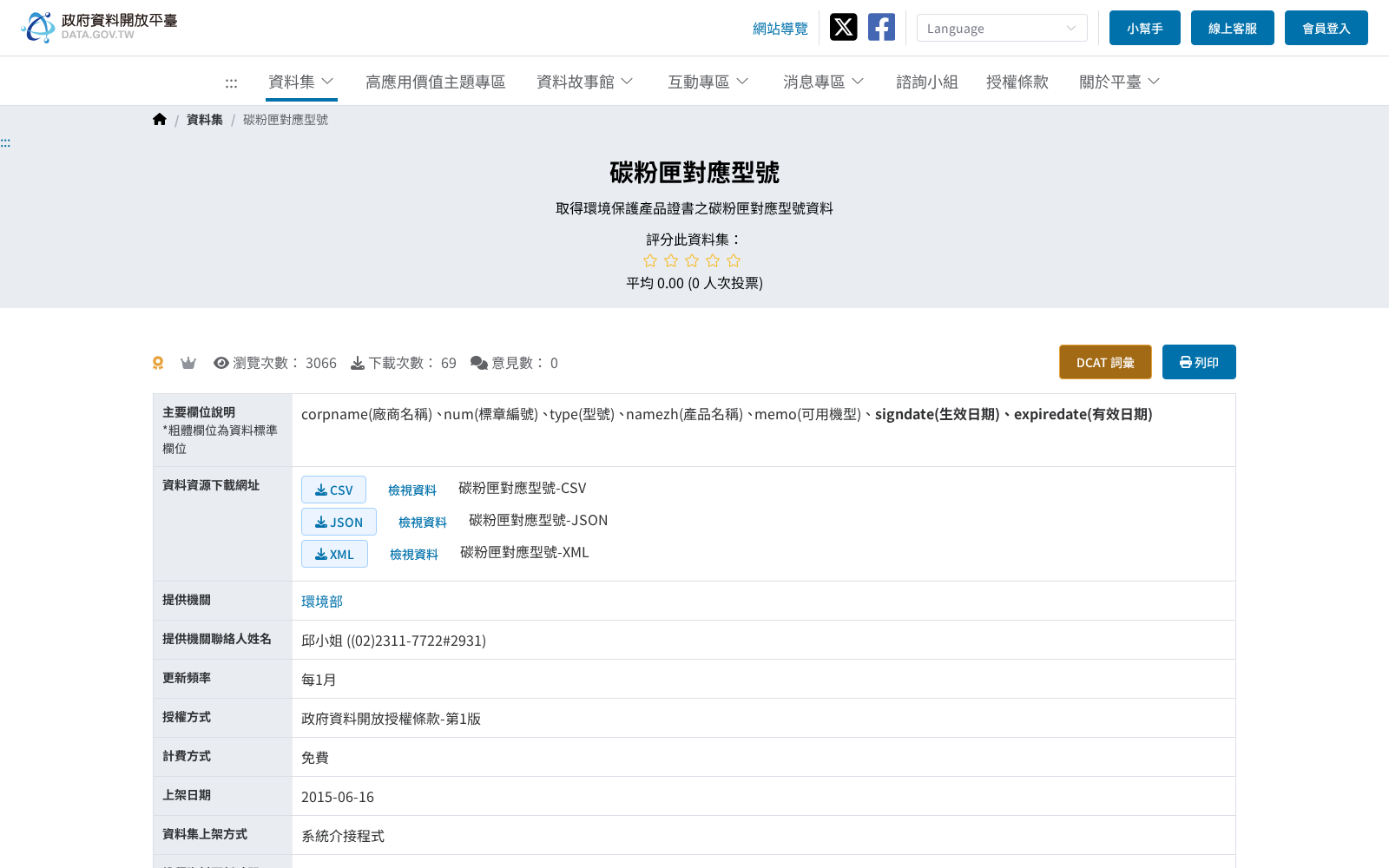The width and height of the screenshot is (1389, 868).
Task: Click 檢視資料 for the XML row
Action: [414, 555]
